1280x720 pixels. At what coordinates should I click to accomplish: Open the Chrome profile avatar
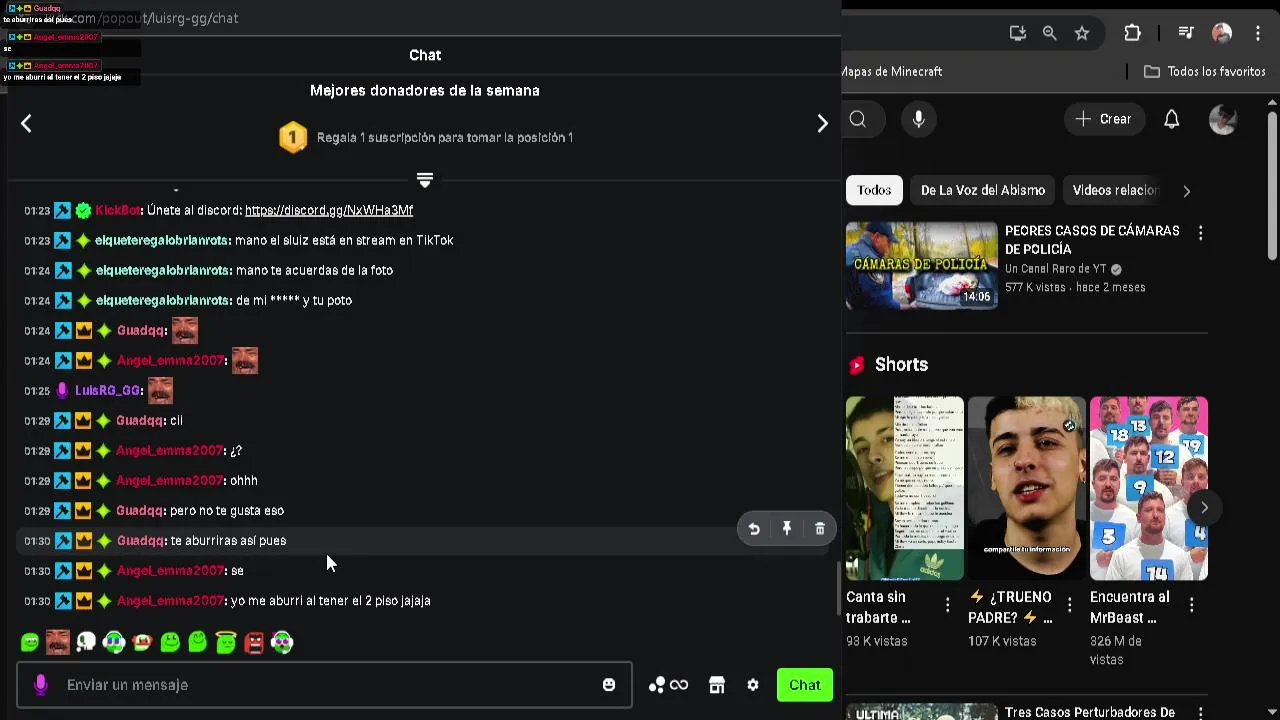[1222, 33]
